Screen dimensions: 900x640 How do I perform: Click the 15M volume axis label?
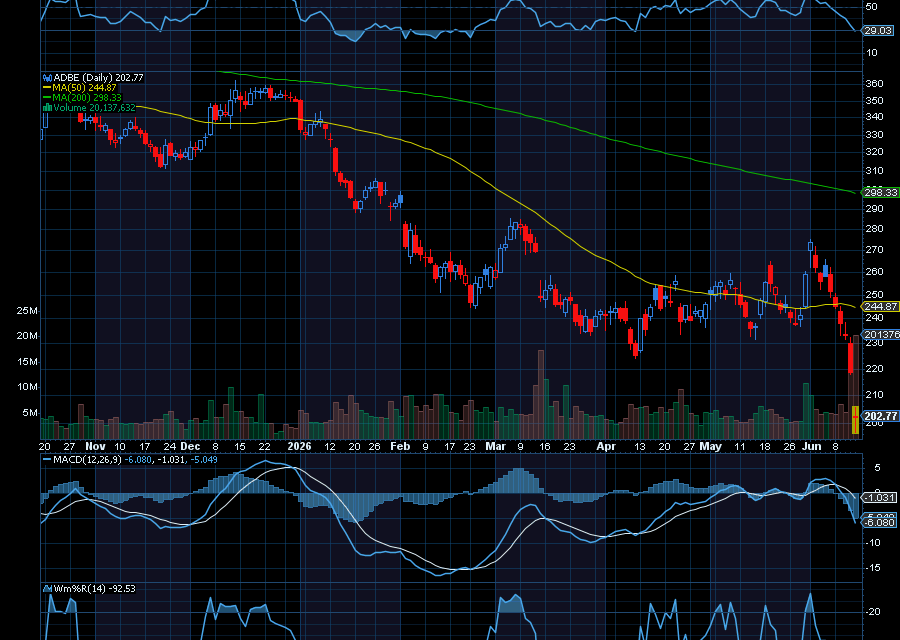[27, 362]
